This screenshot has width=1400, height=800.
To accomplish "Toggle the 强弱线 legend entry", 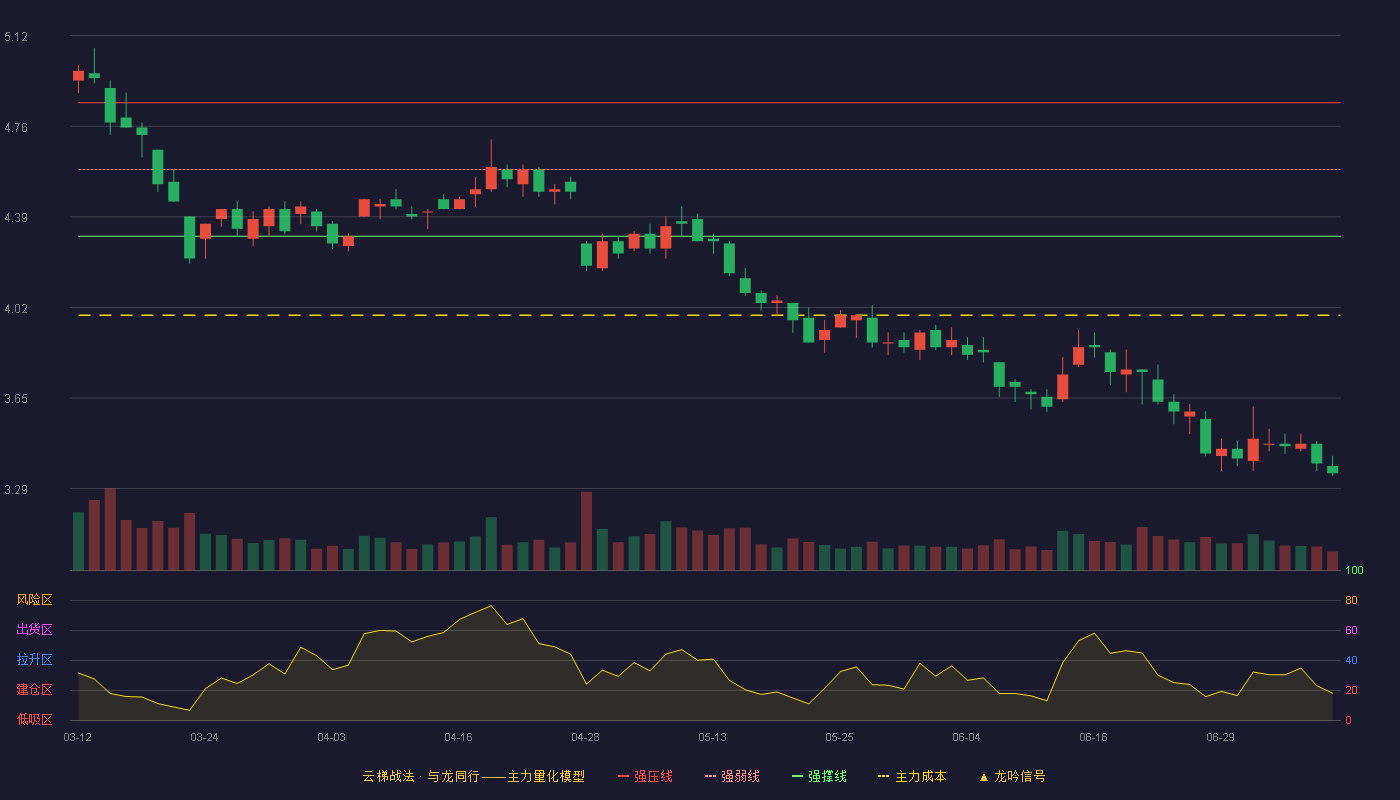I will pyautogui.click(x=732, y=776).
